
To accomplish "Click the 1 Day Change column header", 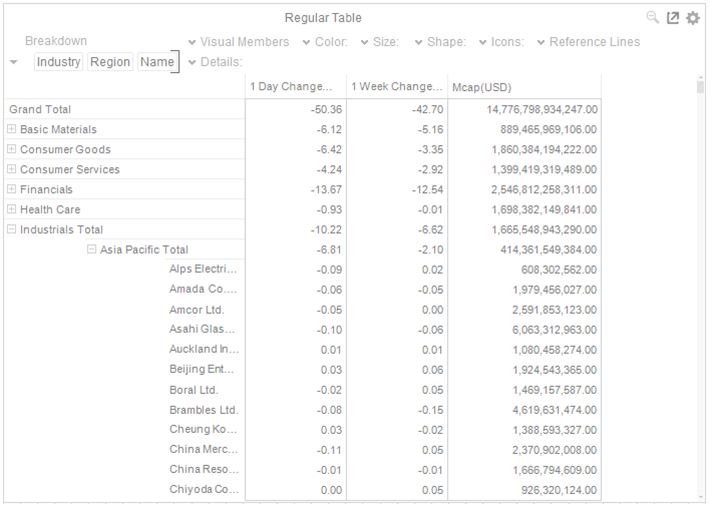I will [295, 87].
